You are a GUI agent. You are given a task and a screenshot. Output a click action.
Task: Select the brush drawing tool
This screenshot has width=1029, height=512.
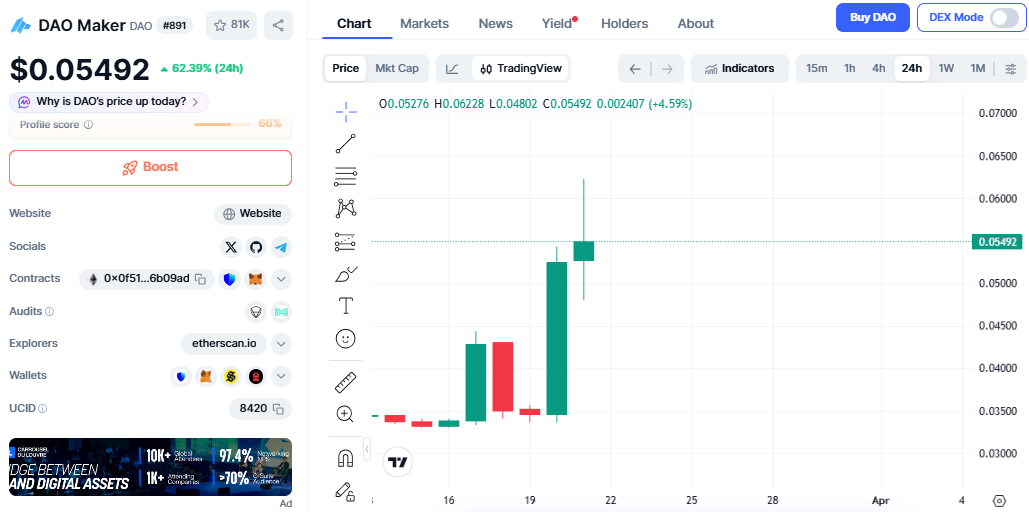(346, 274)
